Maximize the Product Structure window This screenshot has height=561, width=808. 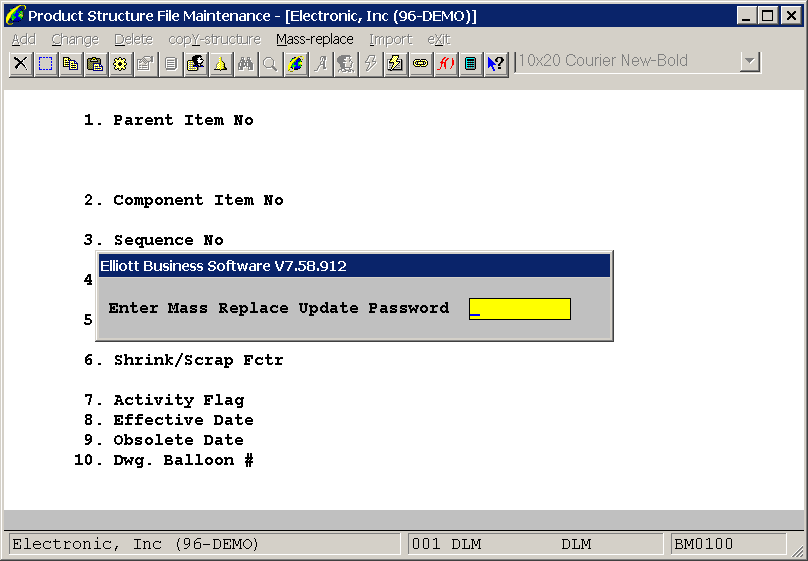(767, 15)
